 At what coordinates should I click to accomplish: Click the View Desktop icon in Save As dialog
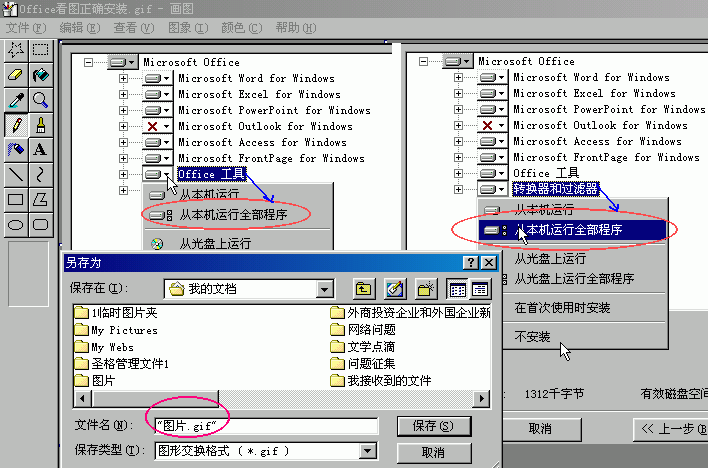395,289
